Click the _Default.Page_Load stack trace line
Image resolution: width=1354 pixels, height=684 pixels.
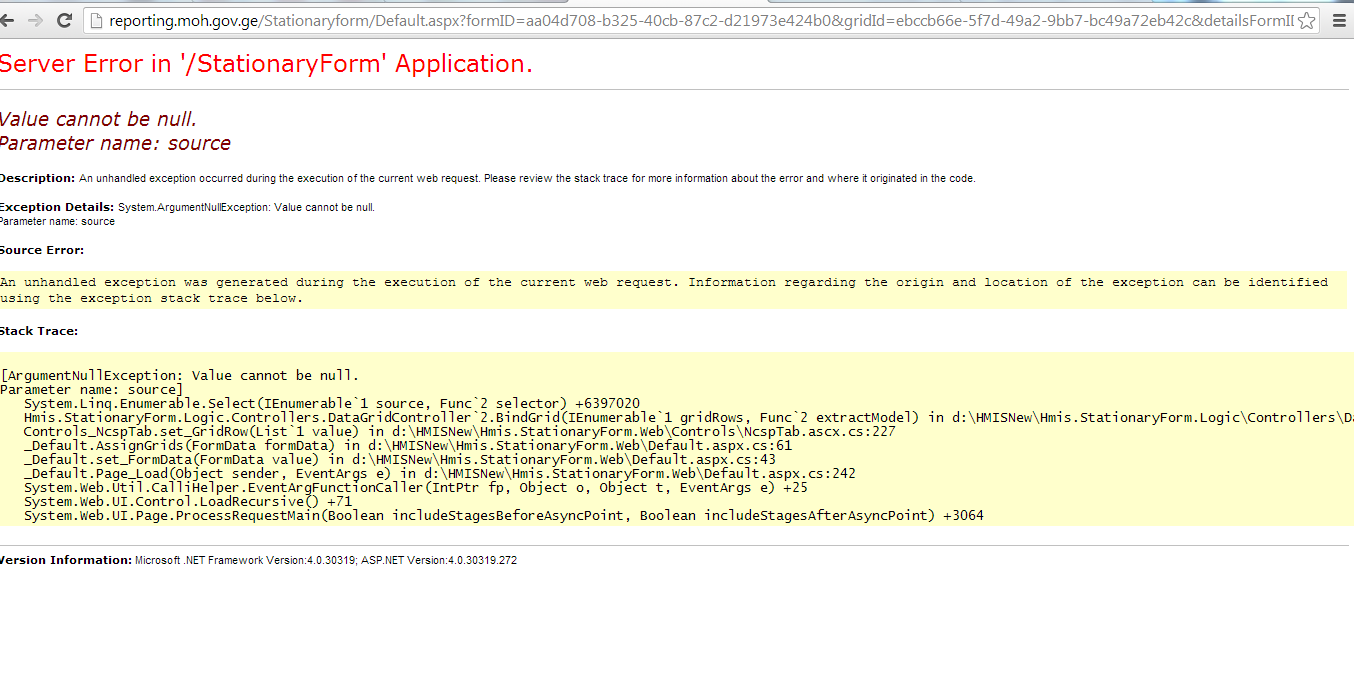439,474
